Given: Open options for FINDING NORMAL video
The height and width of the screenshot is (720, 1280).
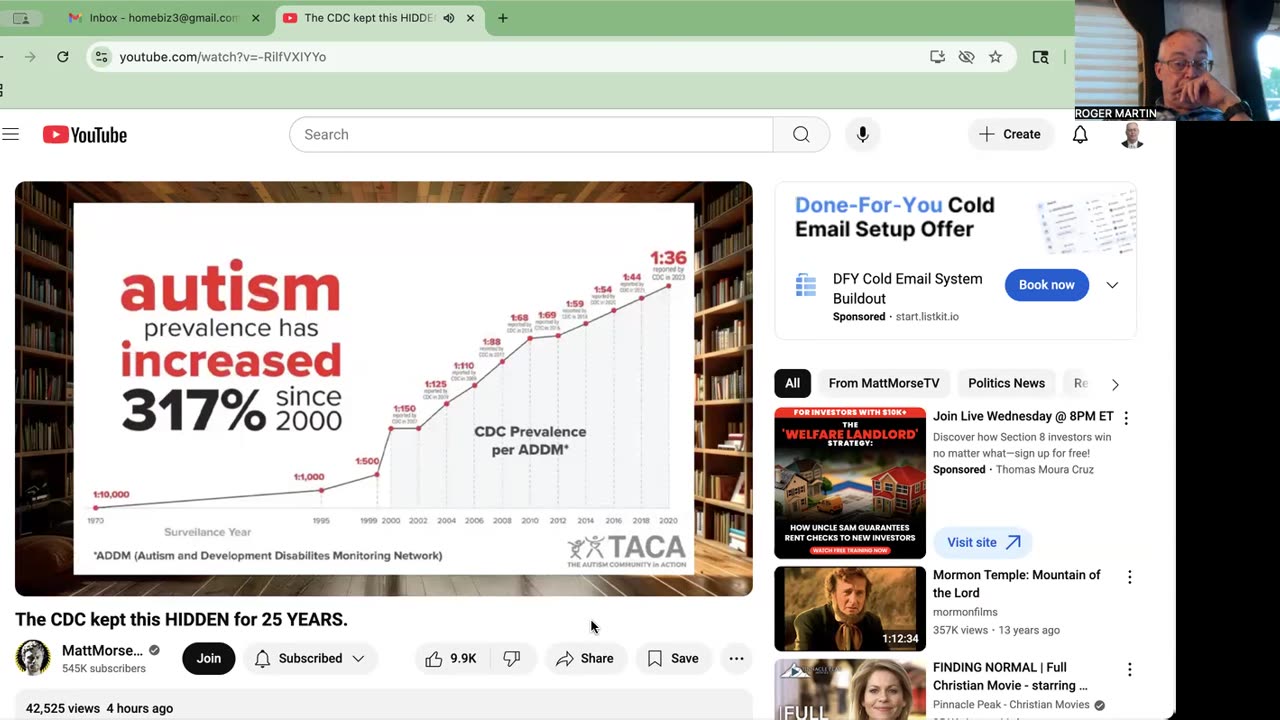Looking at the screenshot, I should (1130, 669).
